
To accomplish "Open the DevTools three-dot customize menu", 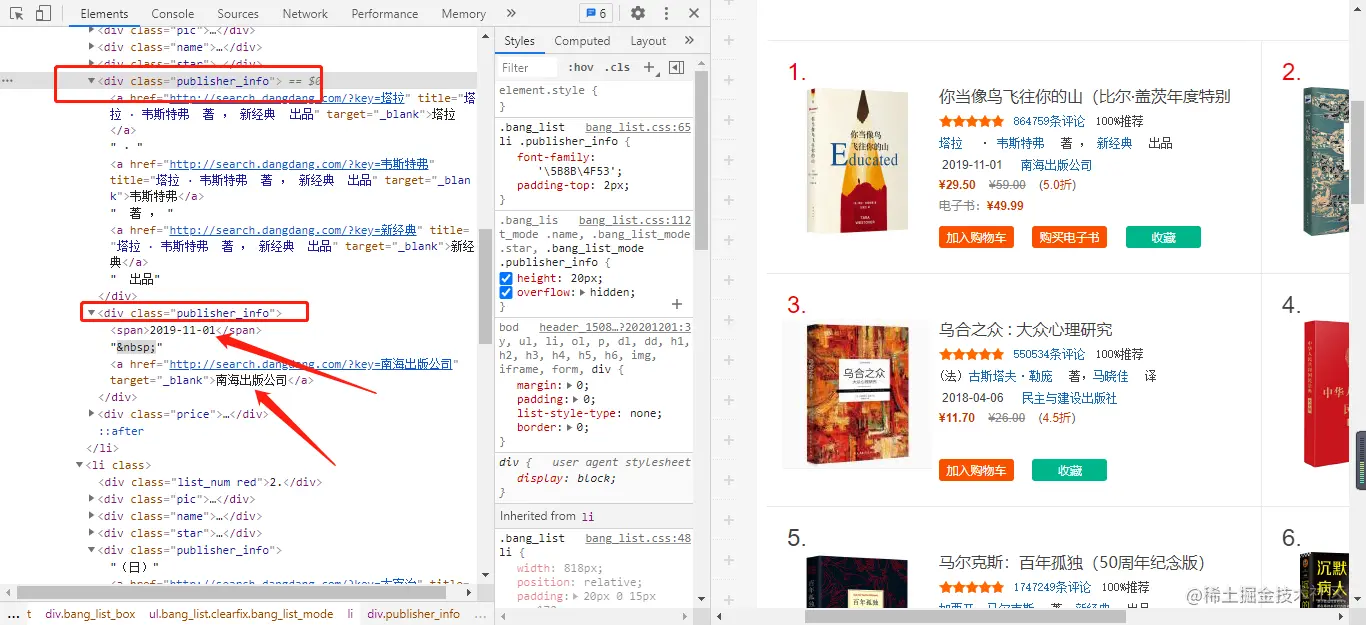I will point(666,13).
